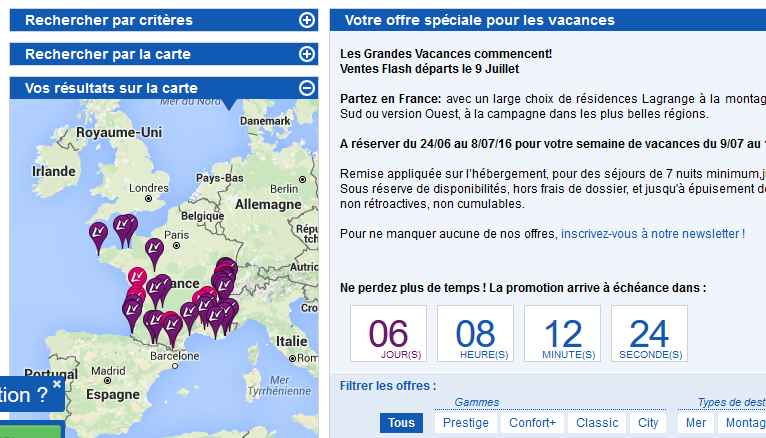Expand the Rechercher par la carte panel
Image resolution: width=766 pixels, height=438 pixels.
tap(307, 54)
